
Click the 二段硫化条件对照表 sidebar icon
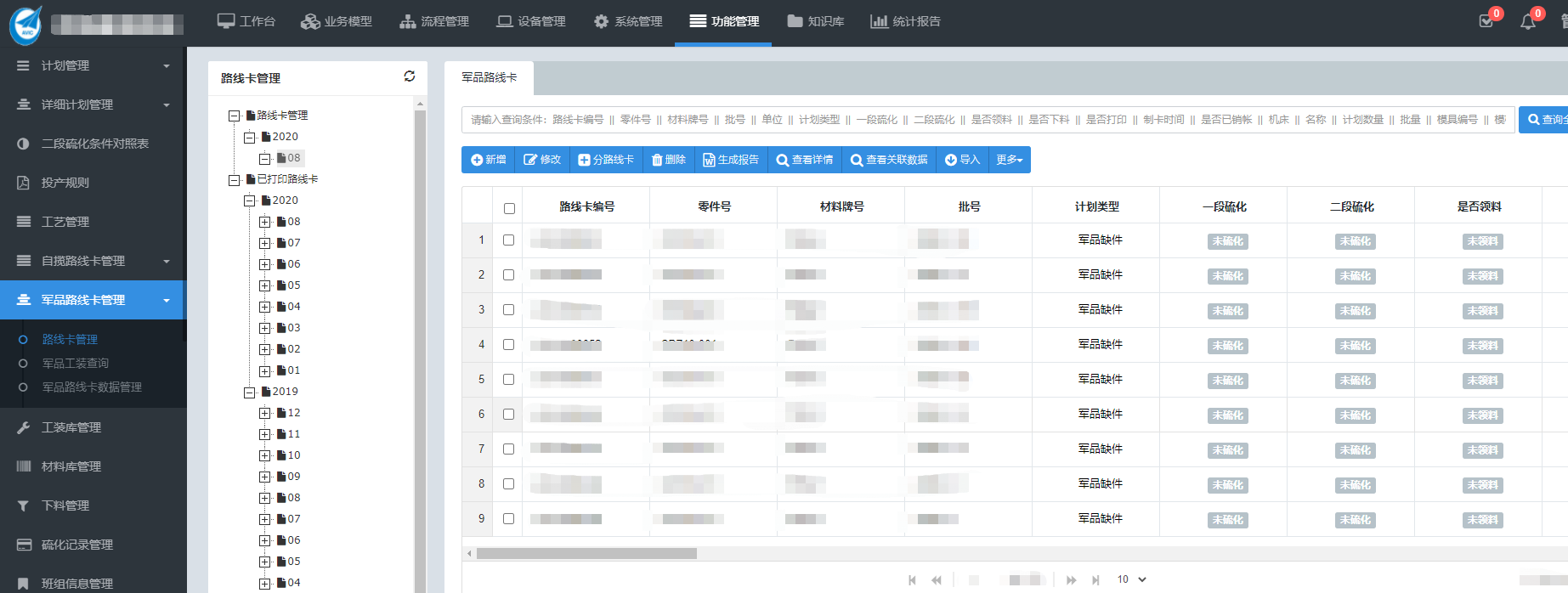click(x=24, y=144)
